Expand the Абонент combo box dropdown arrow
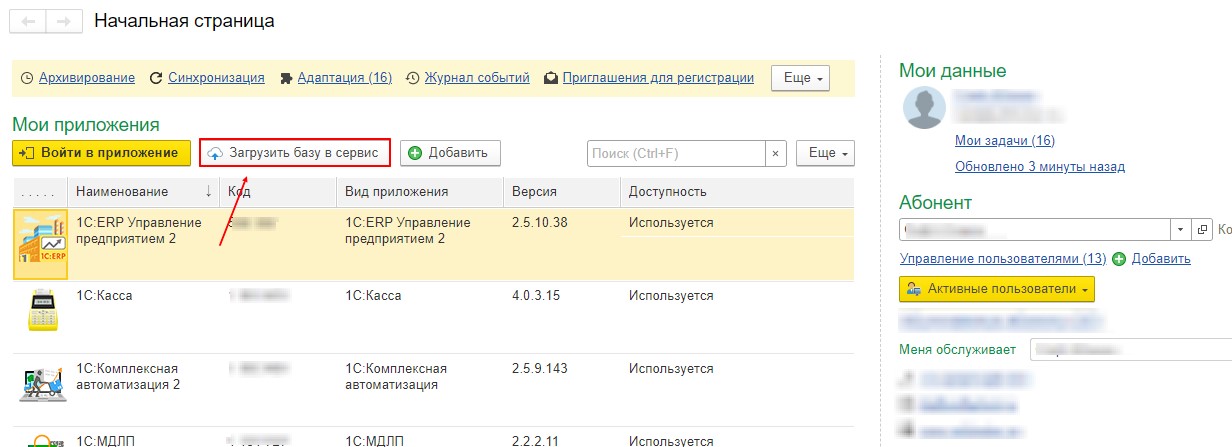 1180,229
